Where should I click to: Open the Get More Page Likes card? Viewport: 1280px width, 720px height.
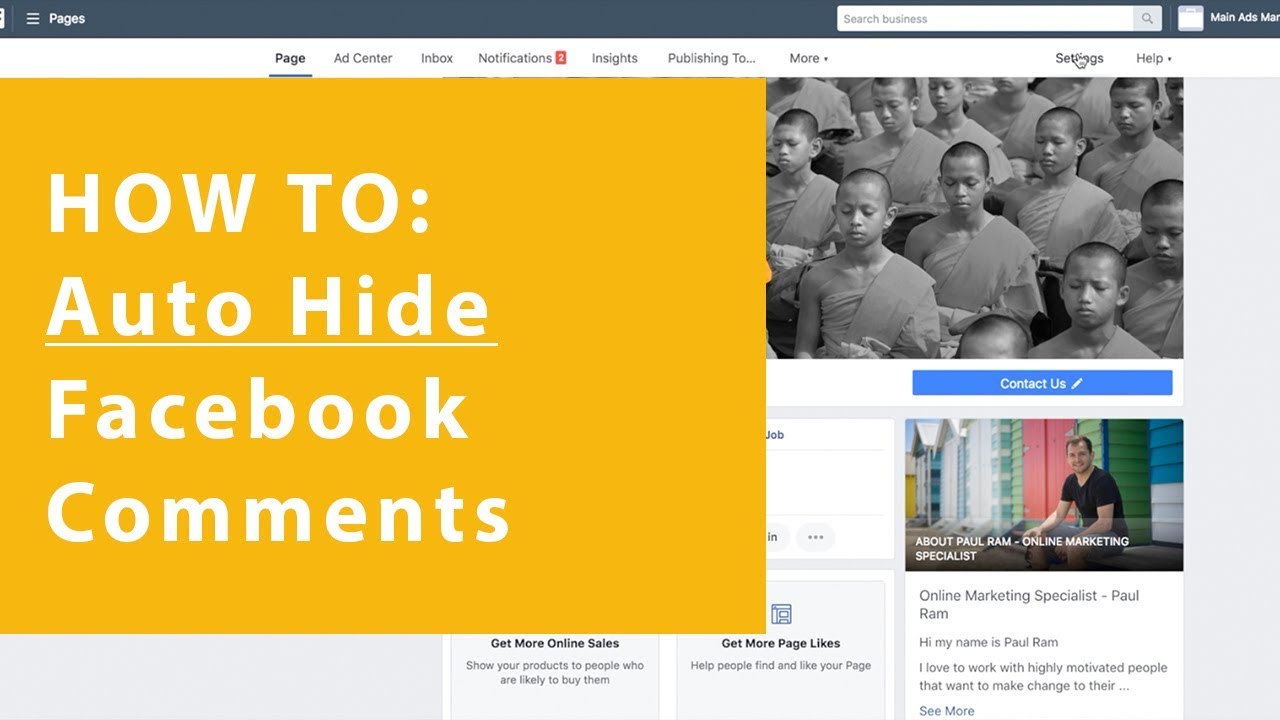coord(781,650)
